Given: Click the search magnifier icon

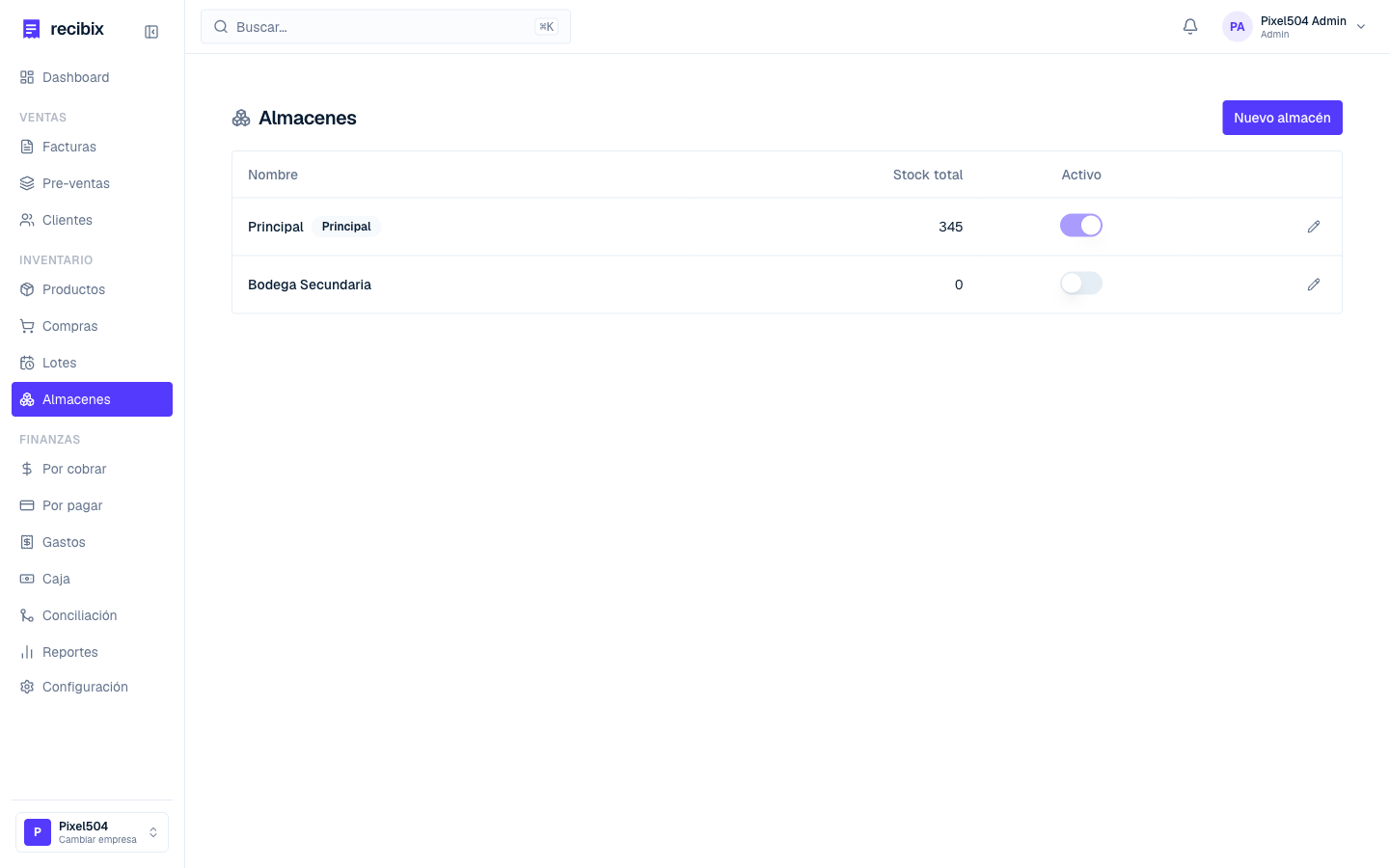Looking at the screenshot, I should tap(221, 27).
